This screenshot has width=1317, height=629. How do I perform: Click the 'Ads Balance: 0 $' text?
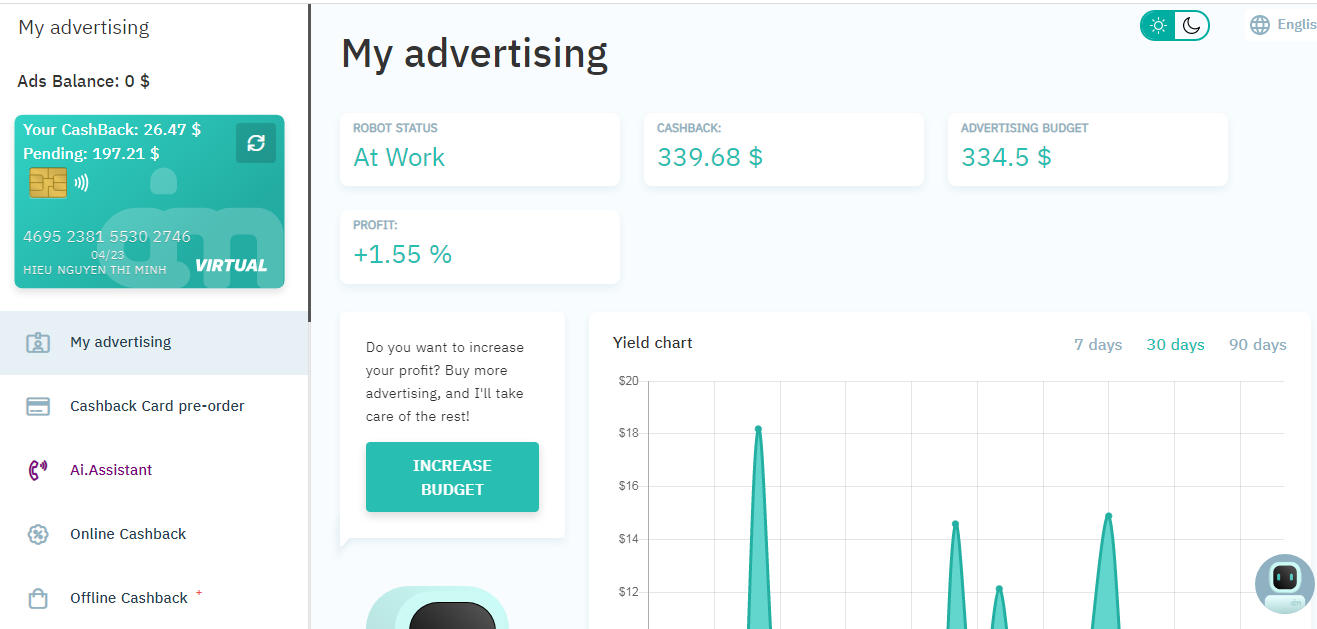pos(84,81)
